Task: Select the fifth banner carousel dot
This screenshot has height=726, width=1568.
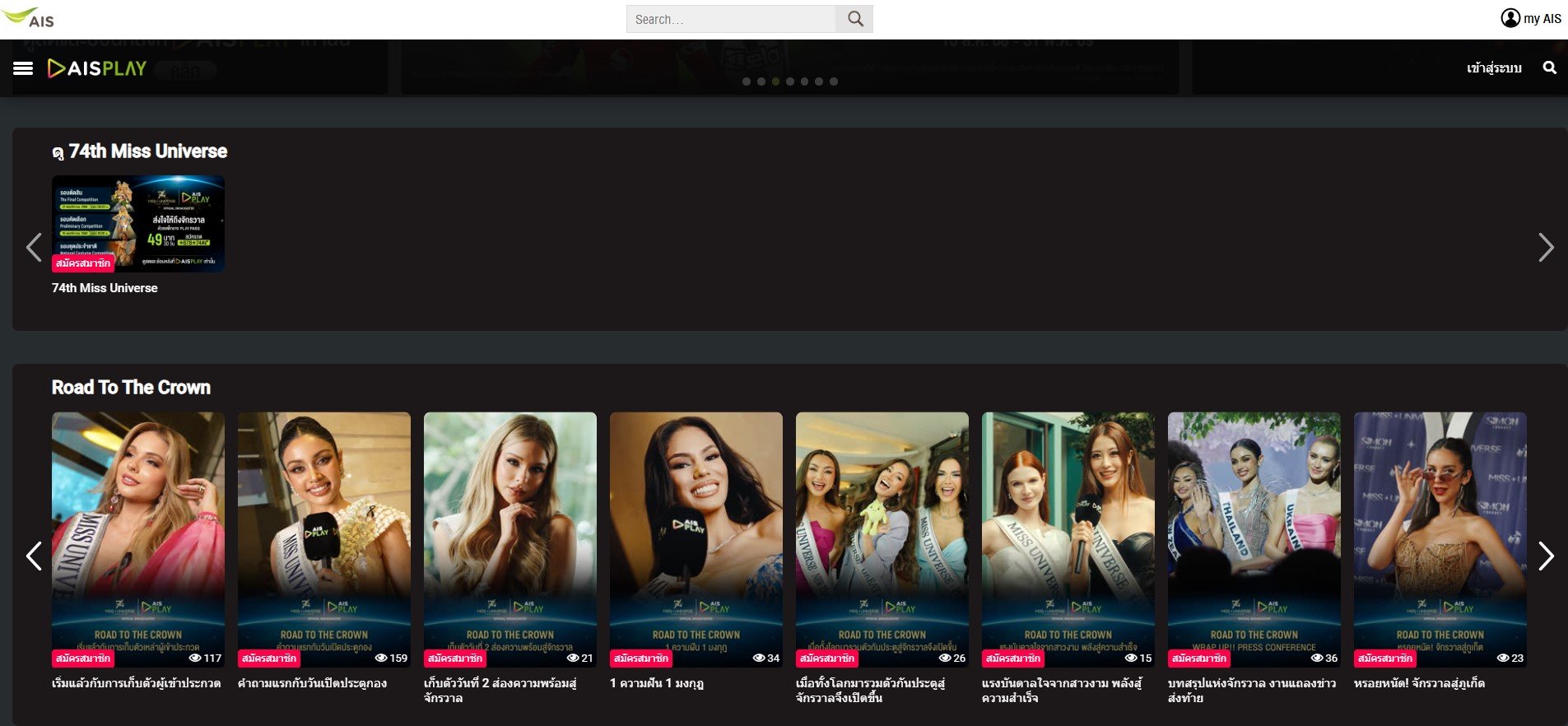Action: pyautogui.click(x=804, y=81)
